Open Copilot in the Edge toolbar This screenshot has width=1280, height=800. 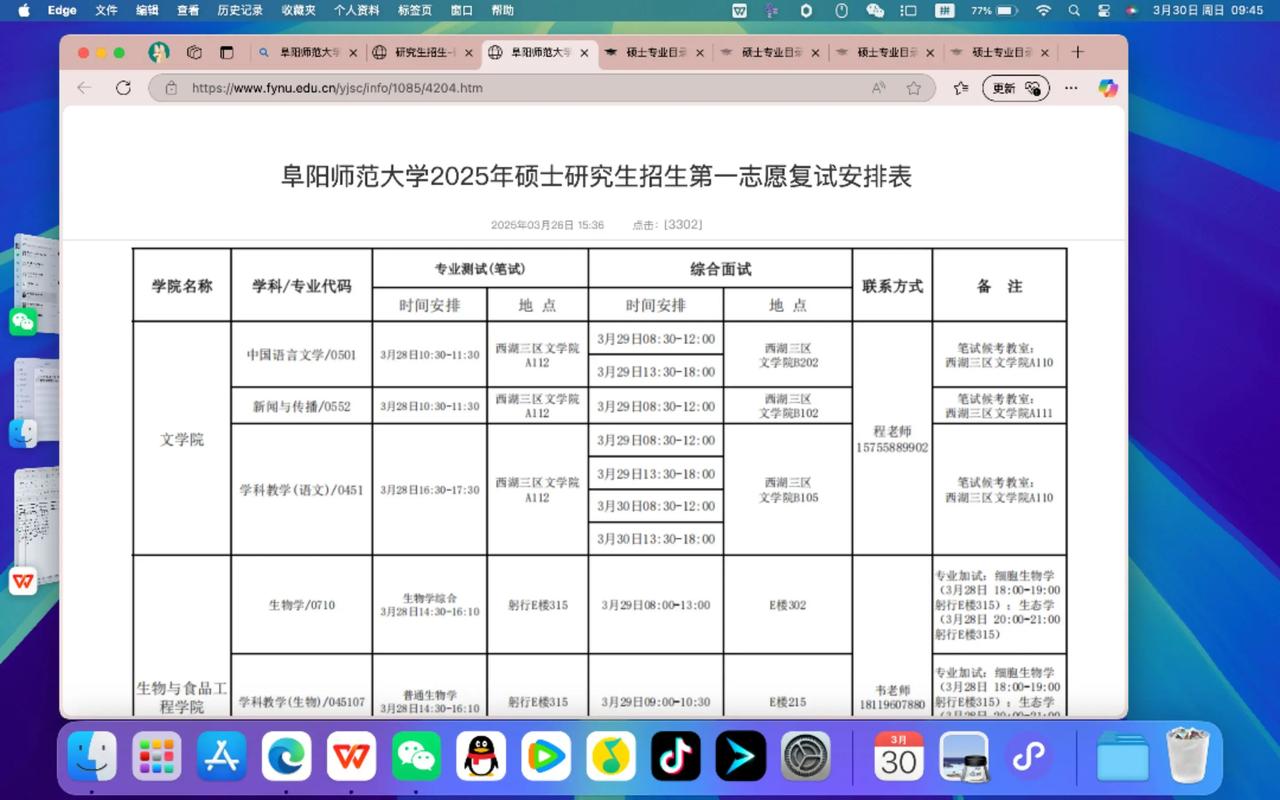(x=1107, y=88)
